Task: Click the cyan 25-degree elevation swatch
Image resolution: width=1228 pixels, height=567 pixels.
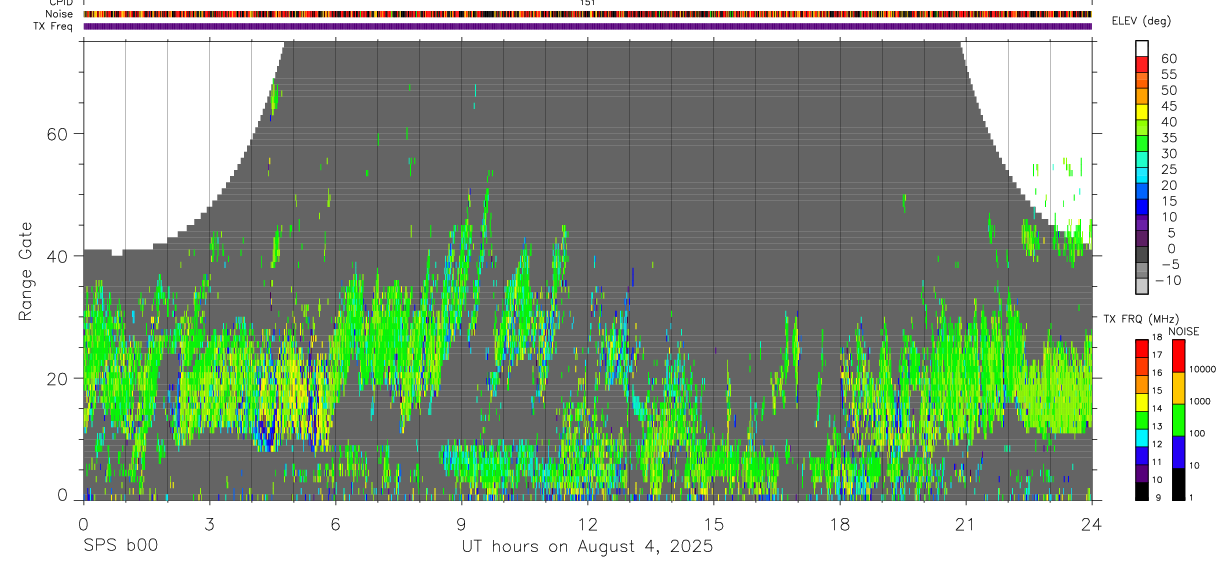Action: pyautogui.click(x=1142, y=175)
